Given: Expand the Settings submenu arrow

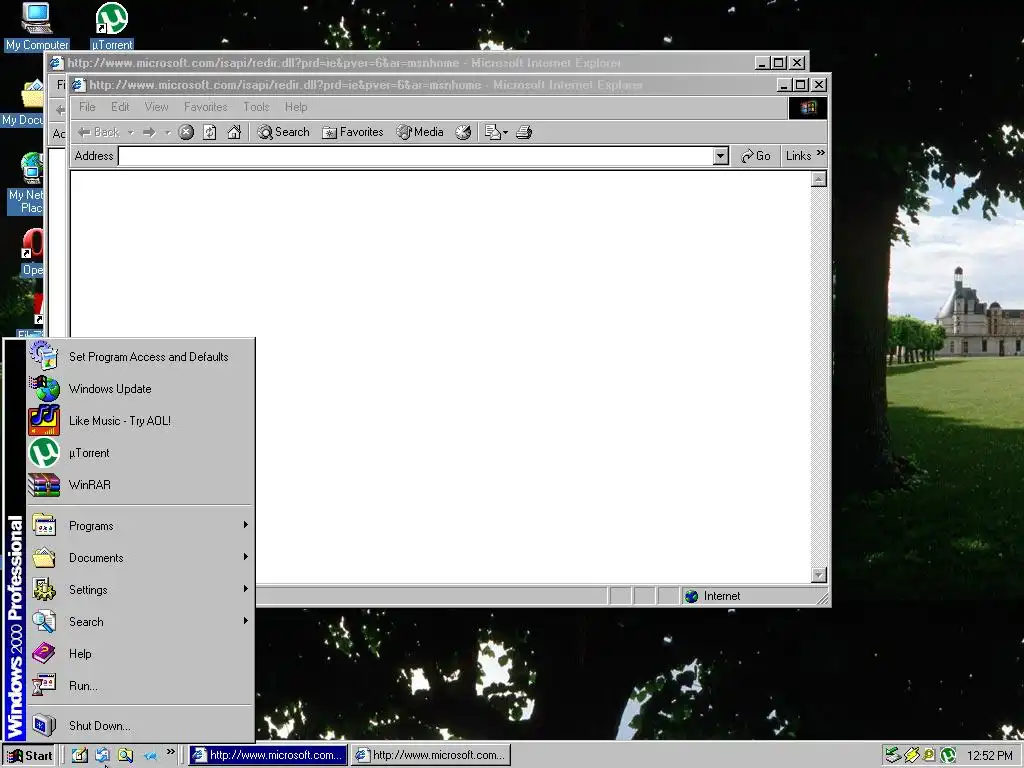Looking at the screenshot, I should point(246,589).
